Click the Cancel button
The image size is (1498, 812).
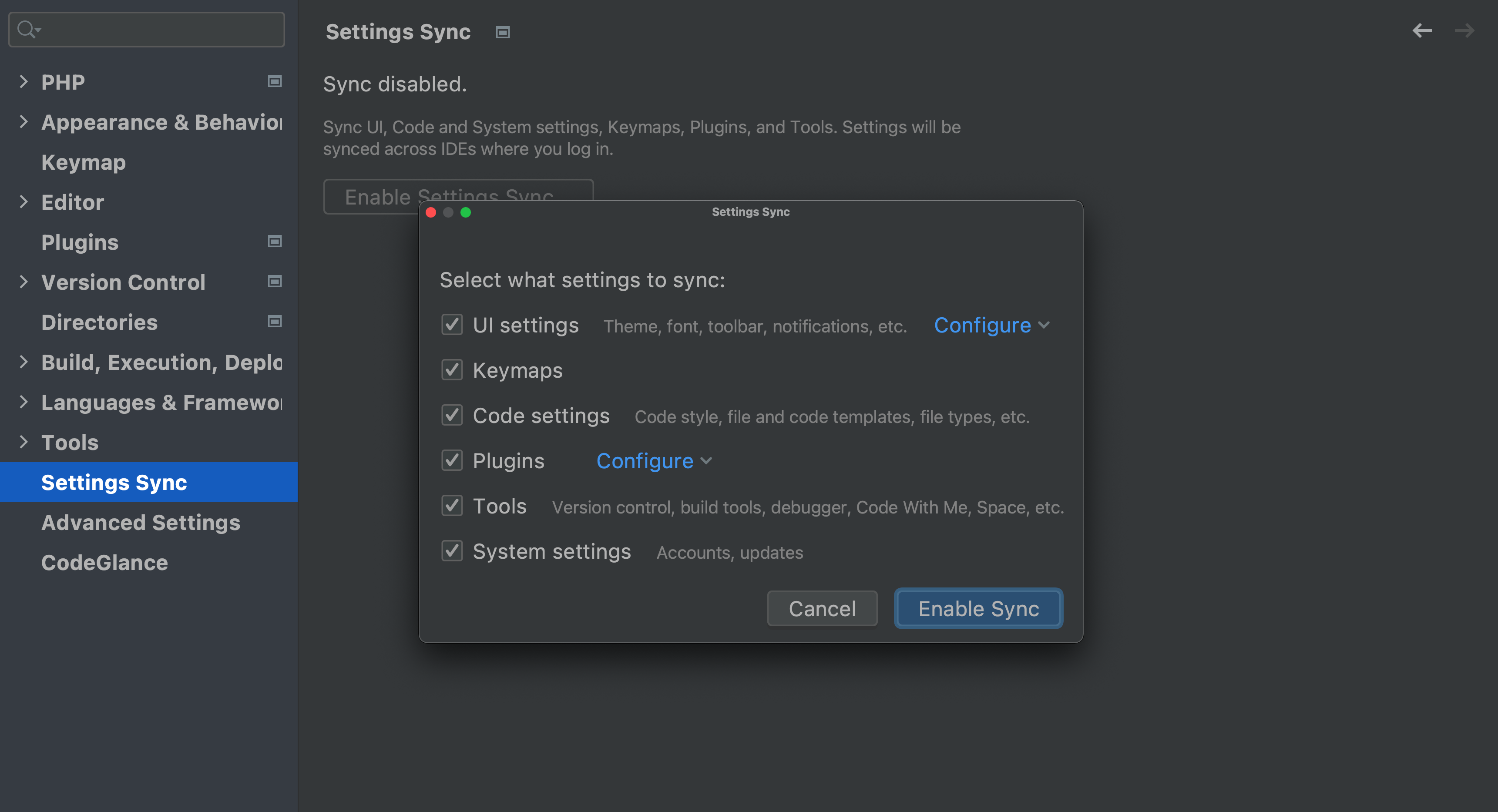[822, 608]
